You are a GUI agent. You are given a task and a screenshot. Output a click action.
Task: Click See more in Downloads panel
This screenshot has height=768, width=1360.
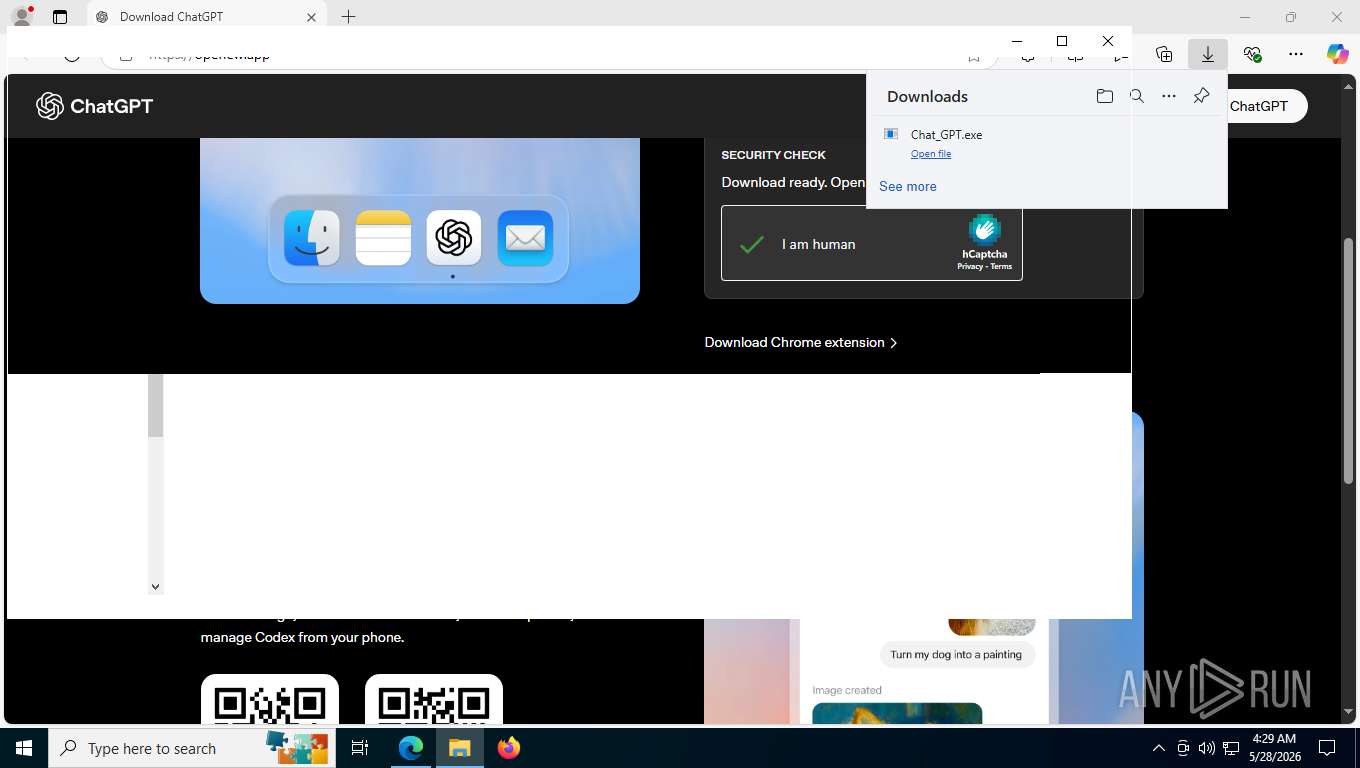(x=908, y=186)
